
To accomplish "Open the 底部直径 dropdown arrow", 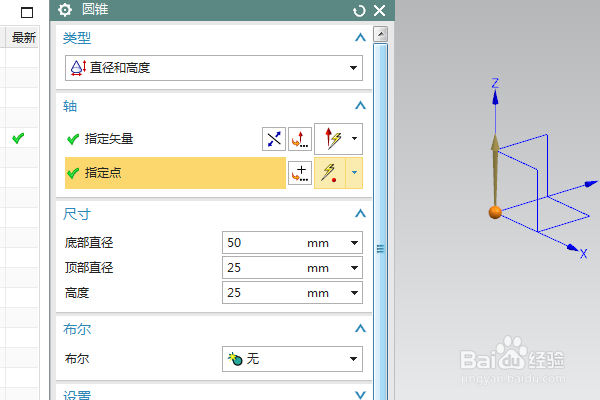I will tap(354, 243).
